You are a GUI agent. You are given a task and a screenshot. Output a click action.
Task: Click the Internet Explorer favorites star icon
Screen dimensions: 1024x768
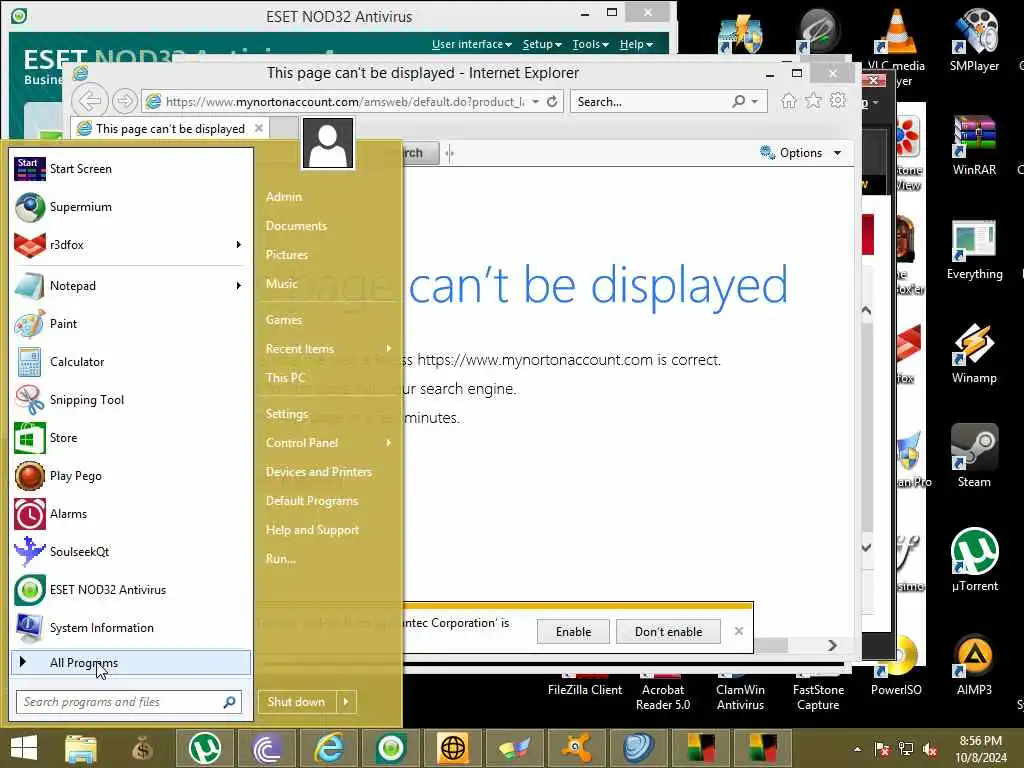[813, 101]
